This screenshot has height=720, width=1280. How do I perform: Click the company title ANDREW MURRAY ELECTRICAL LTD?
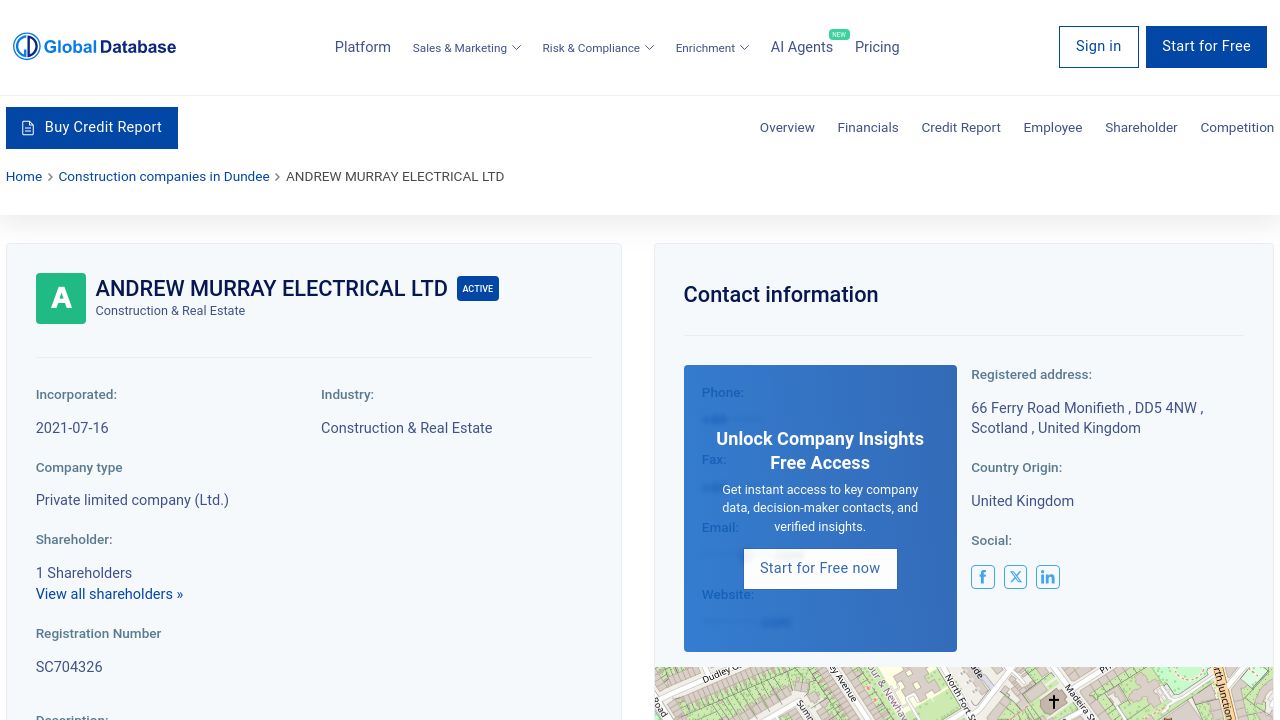[272, 289]
